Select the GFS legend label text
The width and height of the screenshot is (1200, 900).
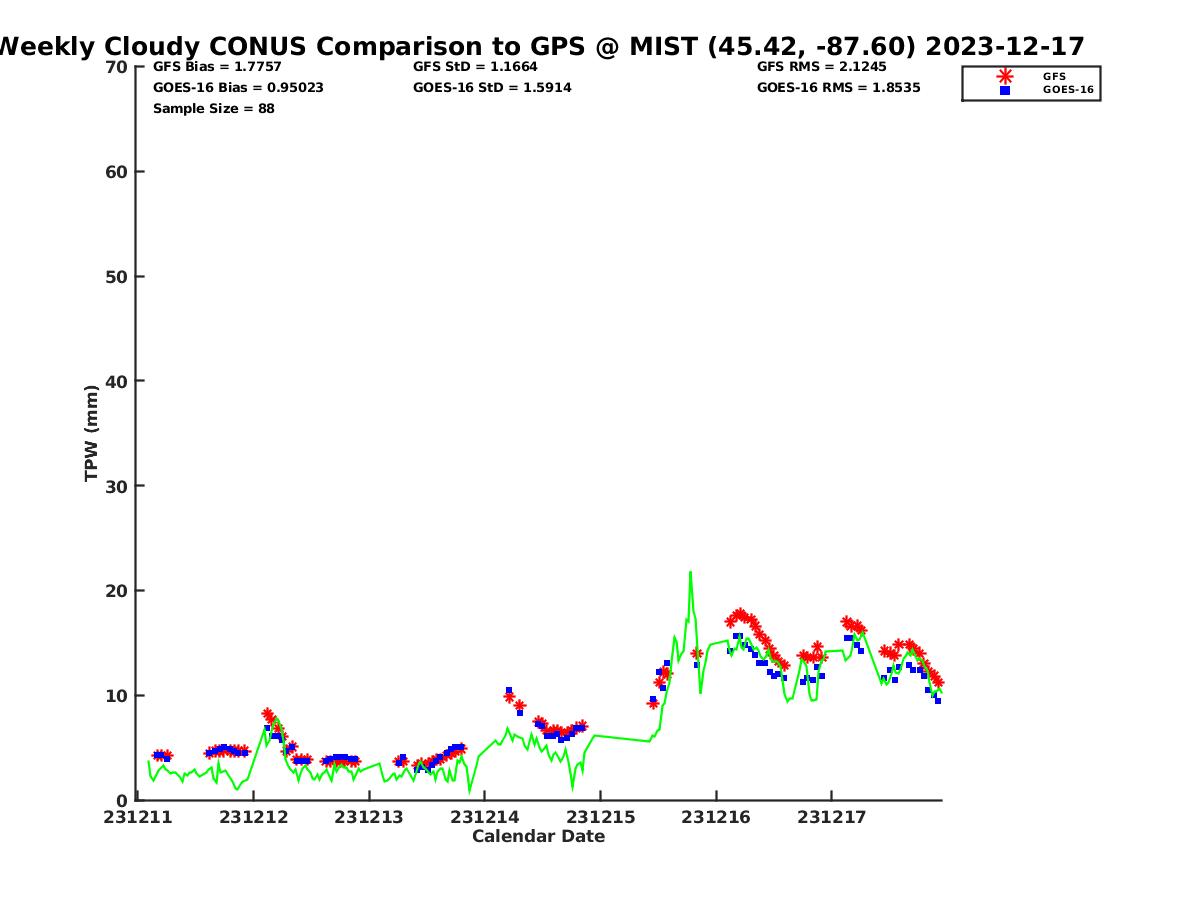[x=1054, y=76]
